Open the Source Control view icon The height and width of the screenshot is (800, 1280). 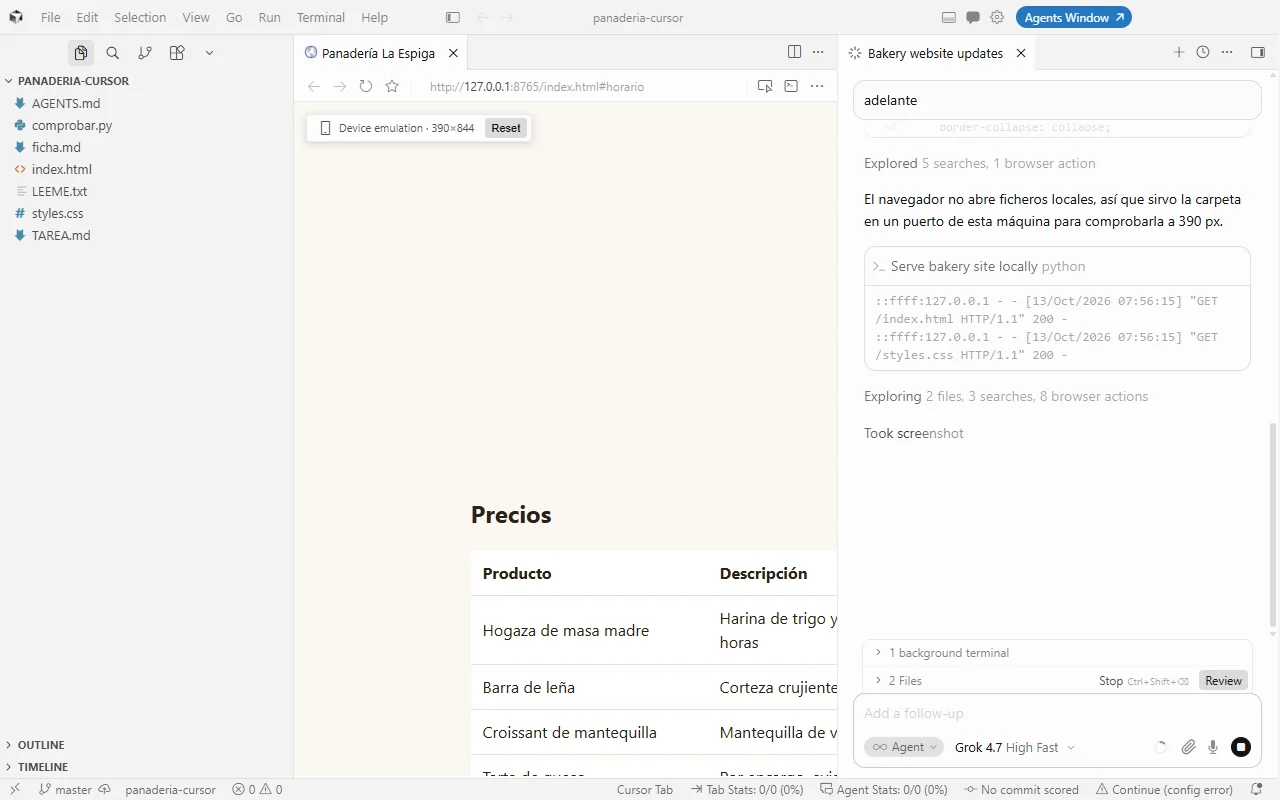point(145,53)
